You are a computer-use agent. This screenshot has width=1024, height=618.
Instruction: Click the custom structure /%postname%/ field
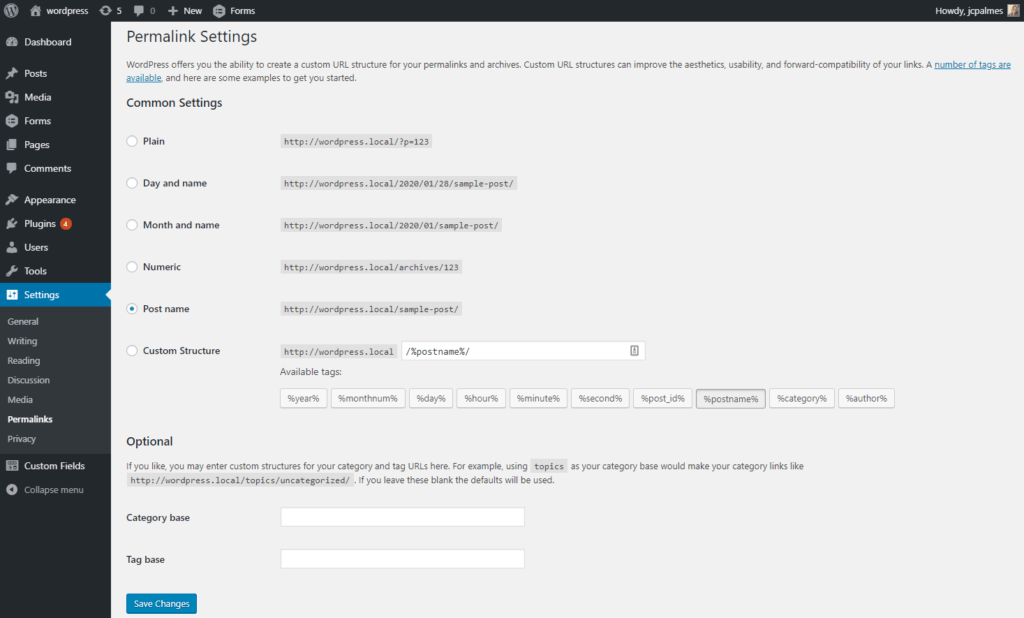click(523, 351)
